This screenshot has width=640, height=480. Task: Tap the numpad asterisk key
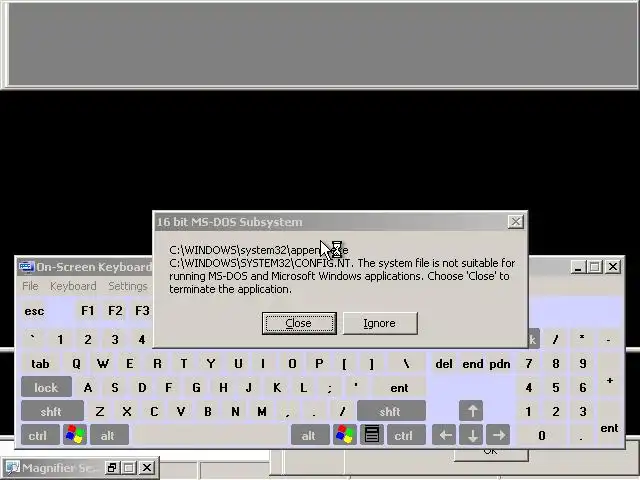click(x=582, y=339)
